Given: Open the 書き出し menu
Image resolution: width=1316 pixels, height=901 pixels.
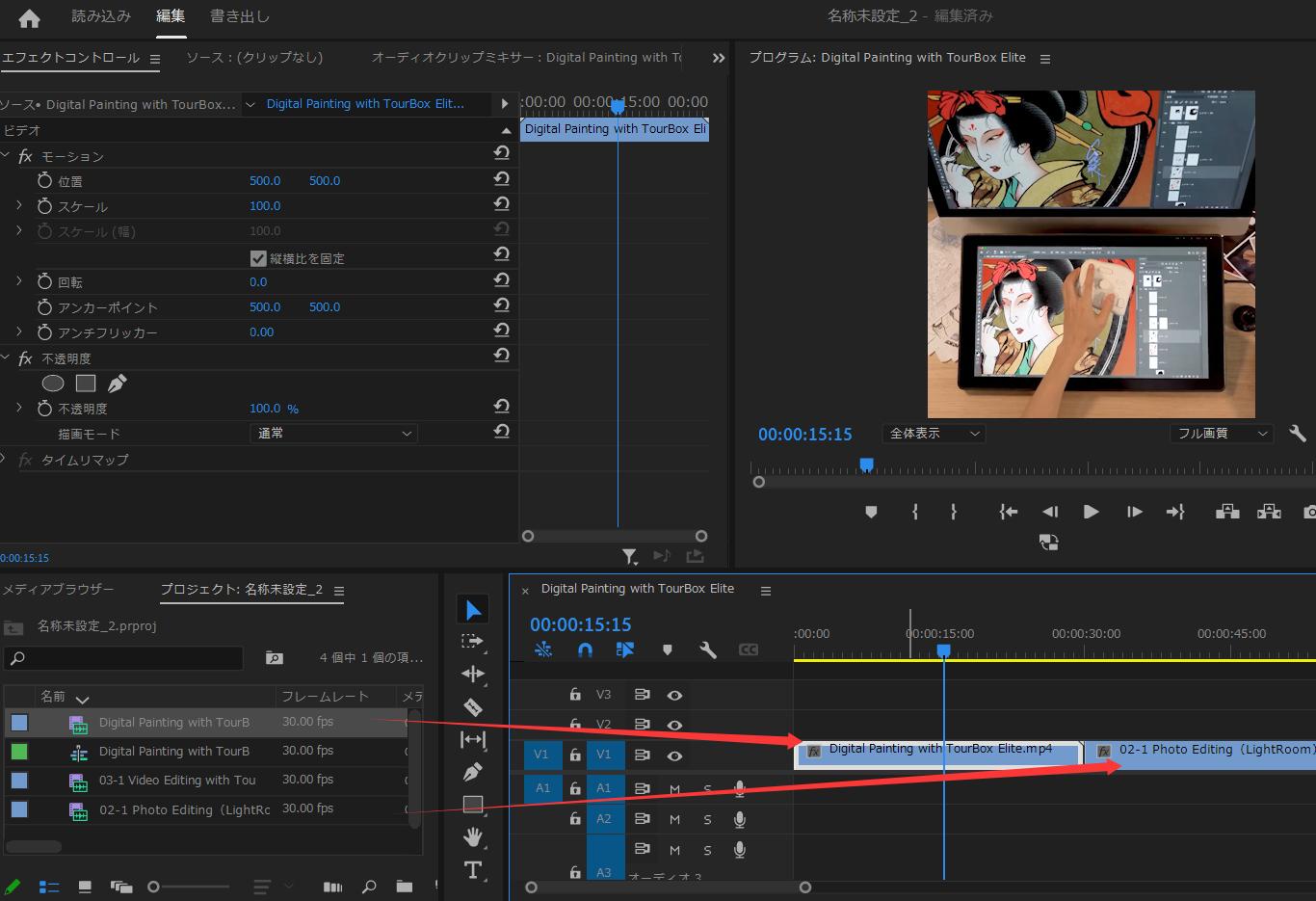Looking at the screenshot, I should [238, 16].
